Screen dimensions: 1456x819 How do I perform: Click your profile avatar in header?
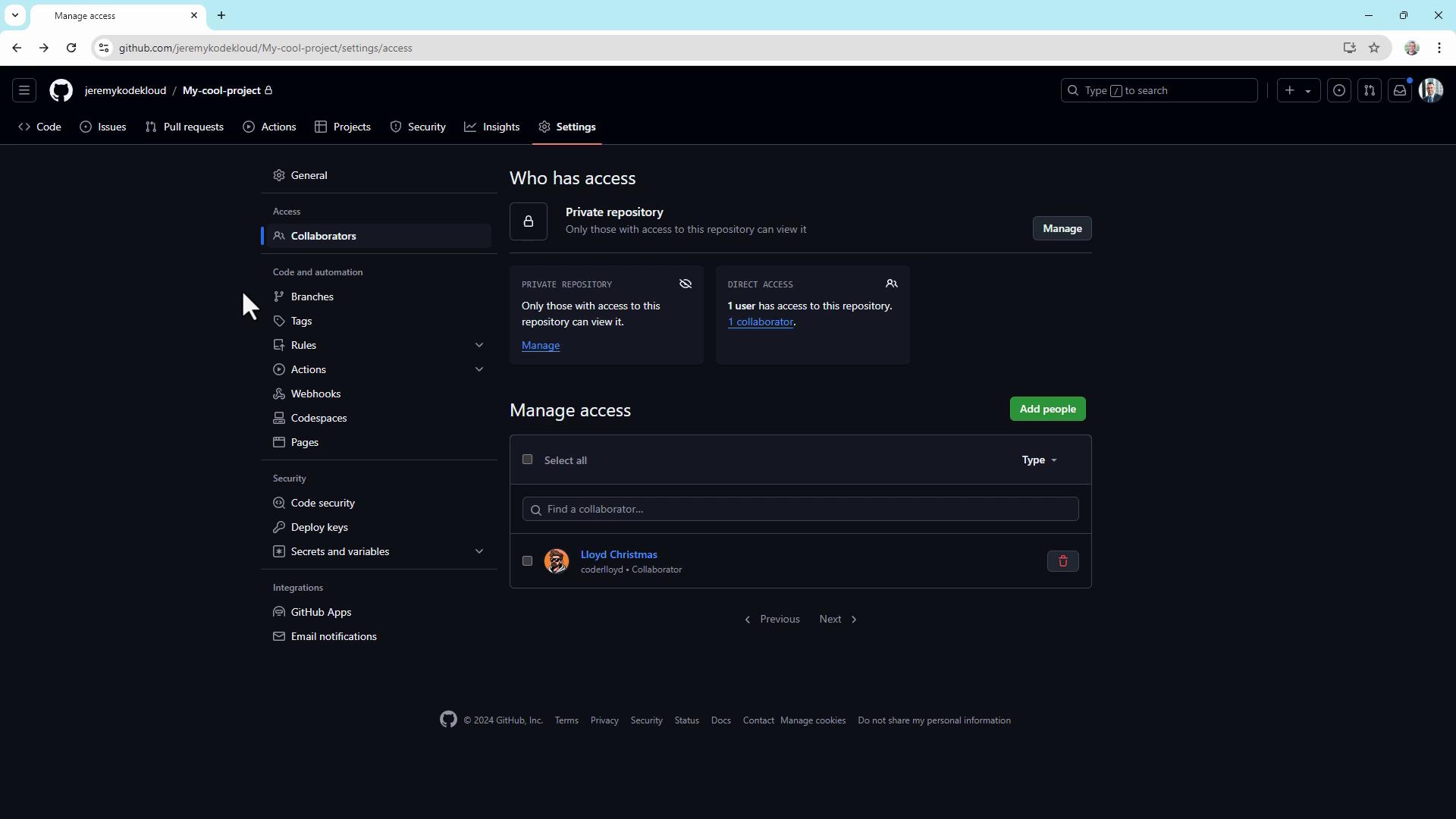coord(1431,90)
